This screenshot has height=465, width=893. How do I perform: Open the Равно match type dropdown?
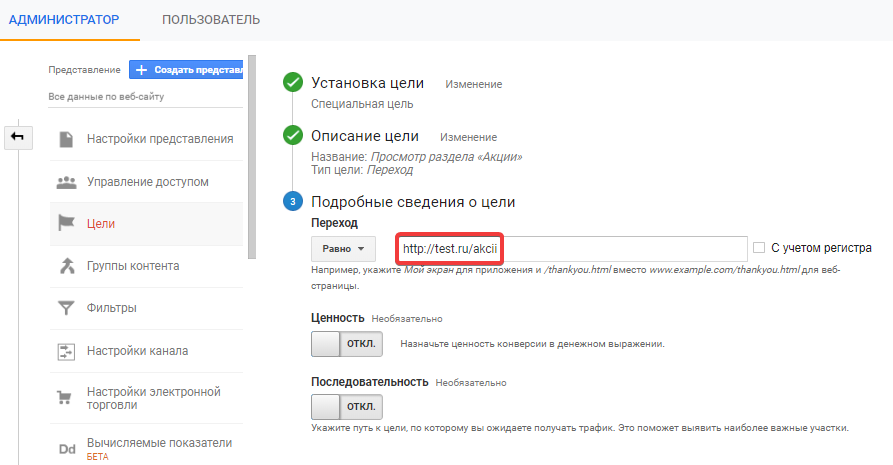coord(343,249)
